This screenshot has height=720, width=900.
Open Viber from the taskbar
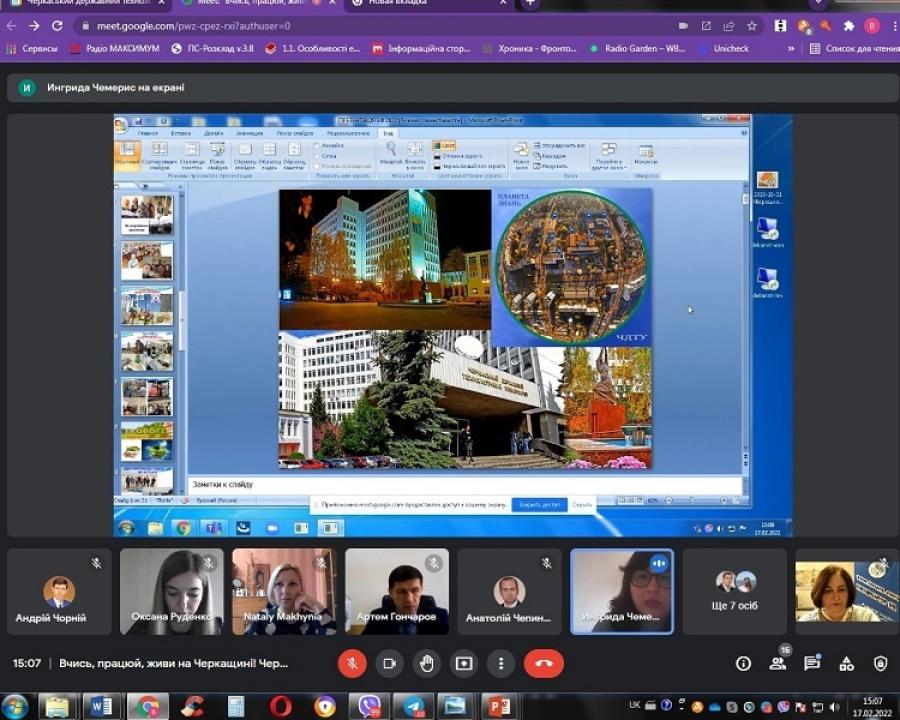click(370, 707)
